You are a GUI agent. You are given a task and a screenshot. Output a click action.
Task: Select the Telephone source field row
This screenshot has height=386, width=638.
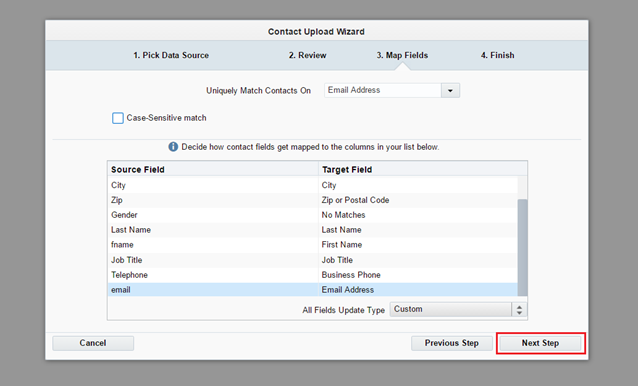213,275
